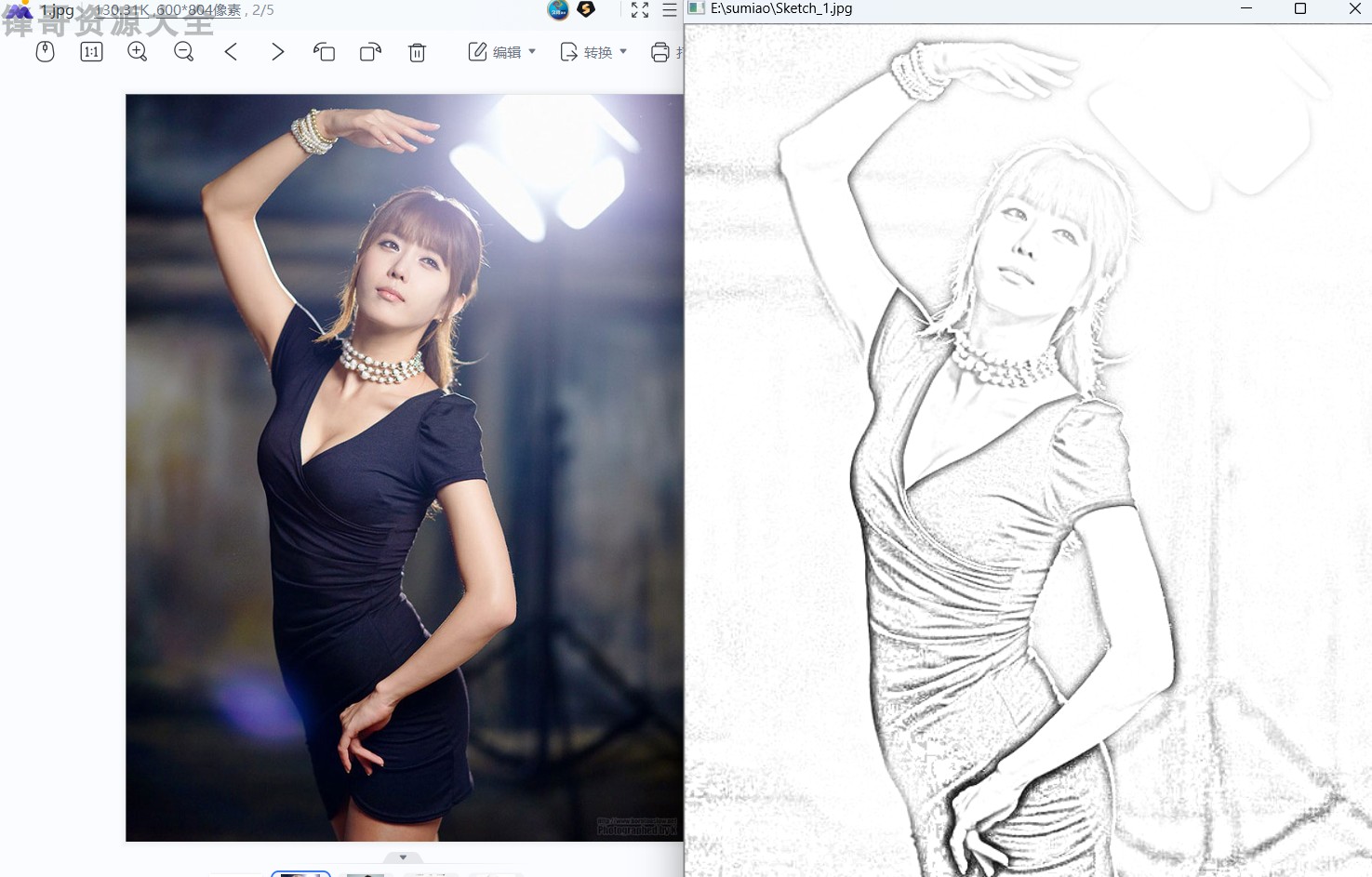This screenshot has height=877, width=1372.
Task: Click the Sketch_1.jpg window app icon
Action: pos(697,8)
